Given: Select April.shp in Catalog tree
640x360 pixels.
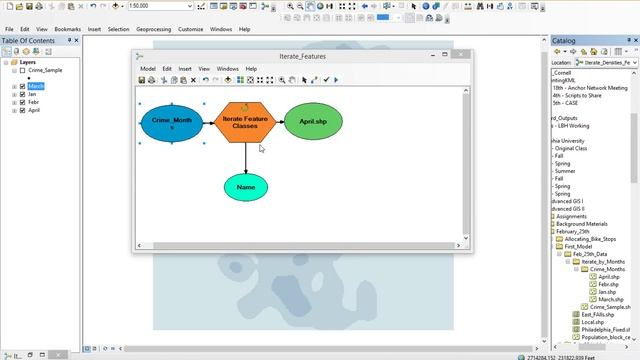Looking at the screenshot, I should pos(609,277).
